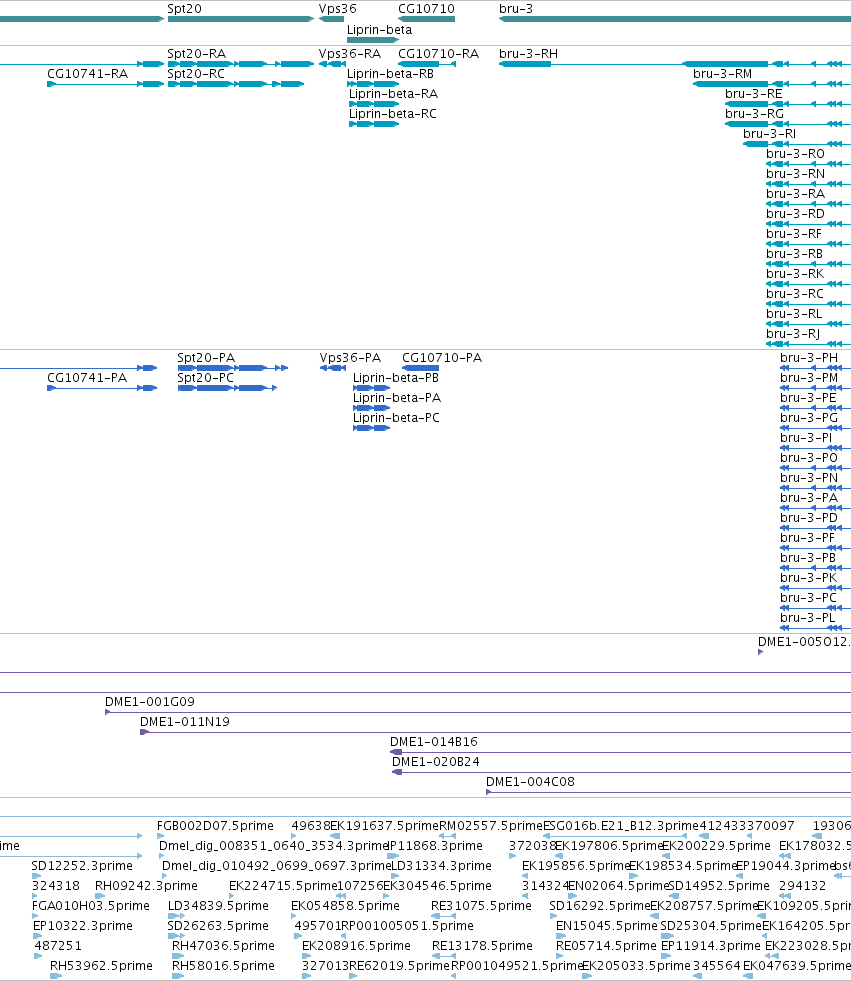Viewport: 851px width, 981px height.
Task: Click the bru-3 gene label
Action: coord(516,9)
